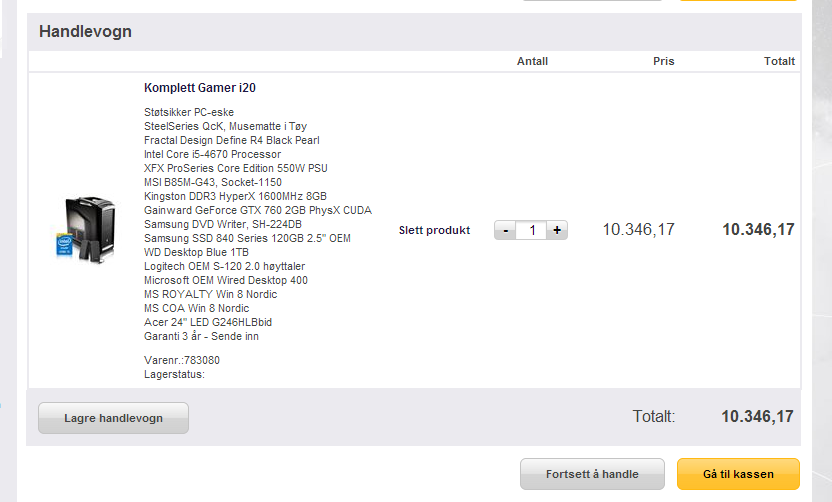The width and height of the screenshot is (832, 502).
Task: Click Fractal Design Define R4 Black Pearl
Action: coord(232,140)
